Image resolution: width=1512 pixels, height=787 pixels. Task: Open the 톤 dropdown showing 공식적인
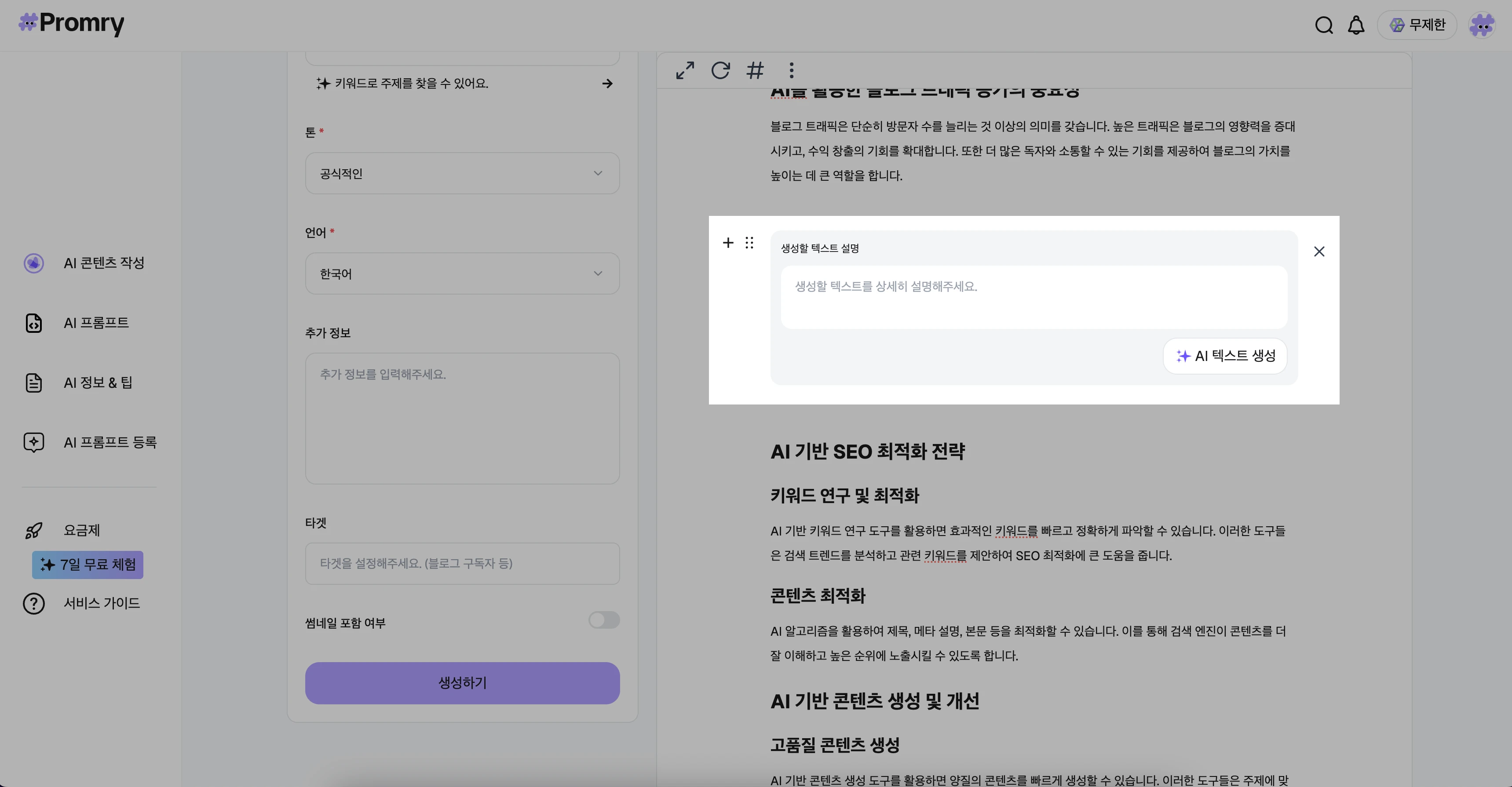[462, 173]
